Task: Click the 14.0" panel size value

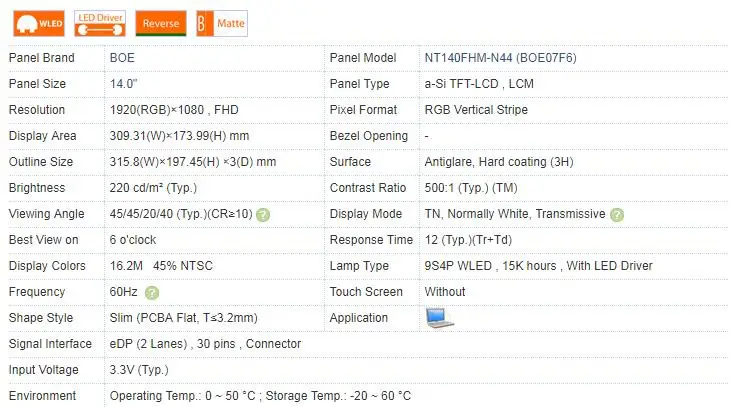Action: tap(123, 84)
